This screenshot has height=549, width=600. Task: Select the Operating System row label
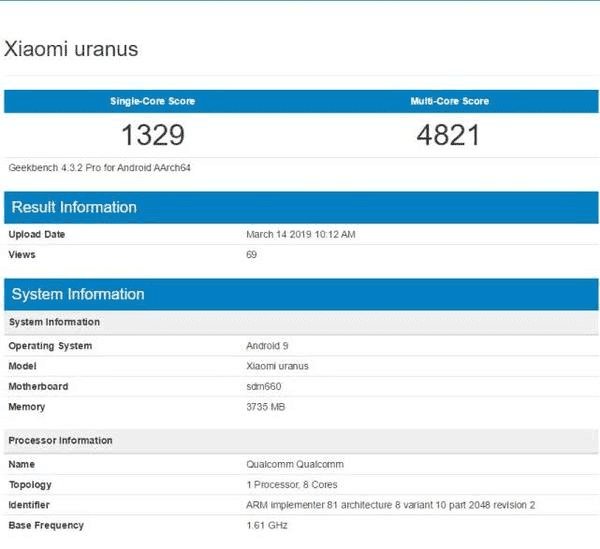pos(50,346)
